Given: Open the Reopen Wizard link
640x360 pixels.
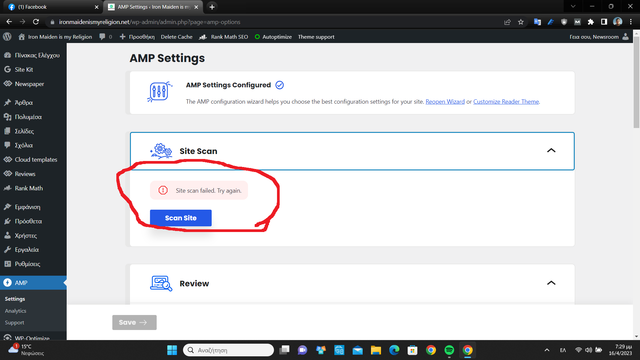Looking at the screenshot, I should click(x=445, y=102).
